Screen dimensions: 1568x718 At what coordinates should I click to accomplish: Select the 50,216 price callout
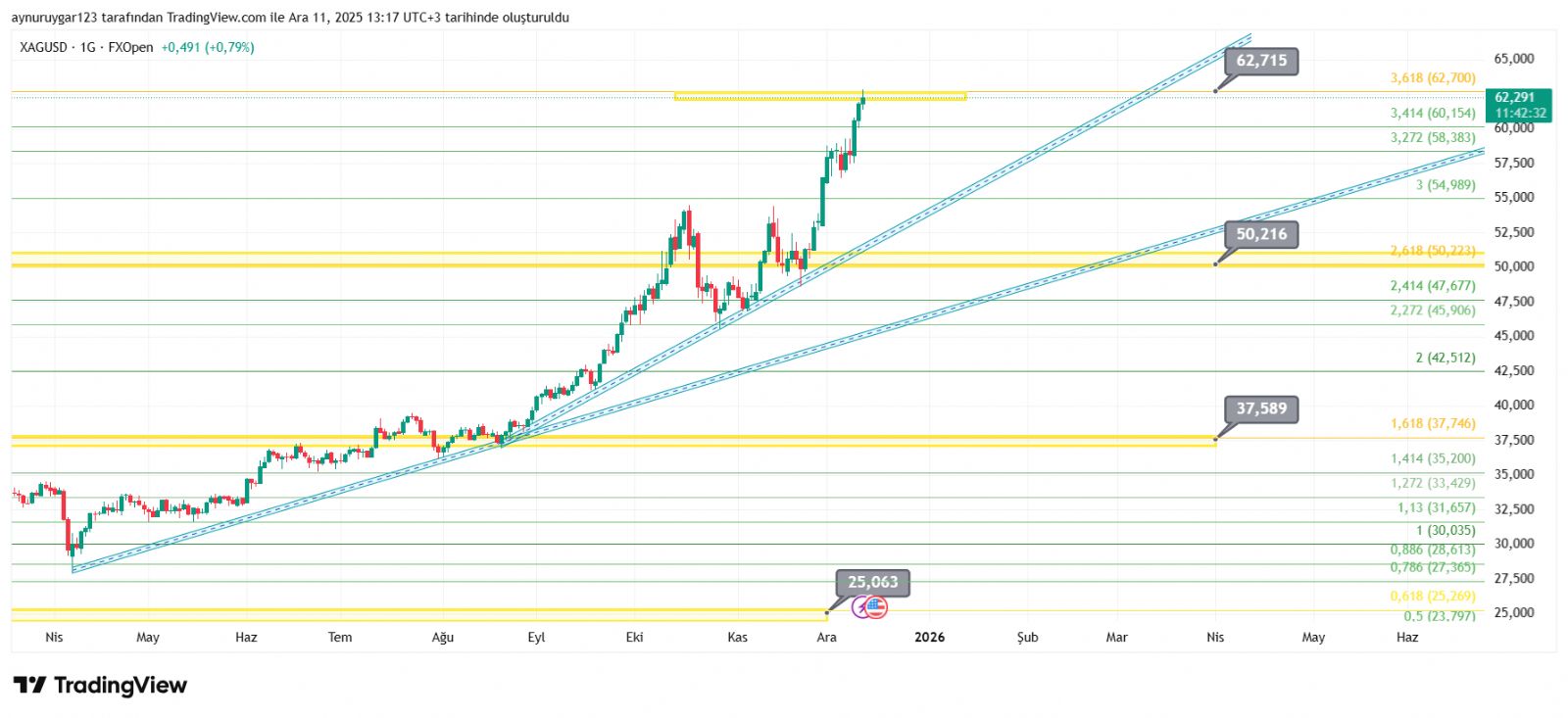pyautogui.click(x=1261, y=234)
